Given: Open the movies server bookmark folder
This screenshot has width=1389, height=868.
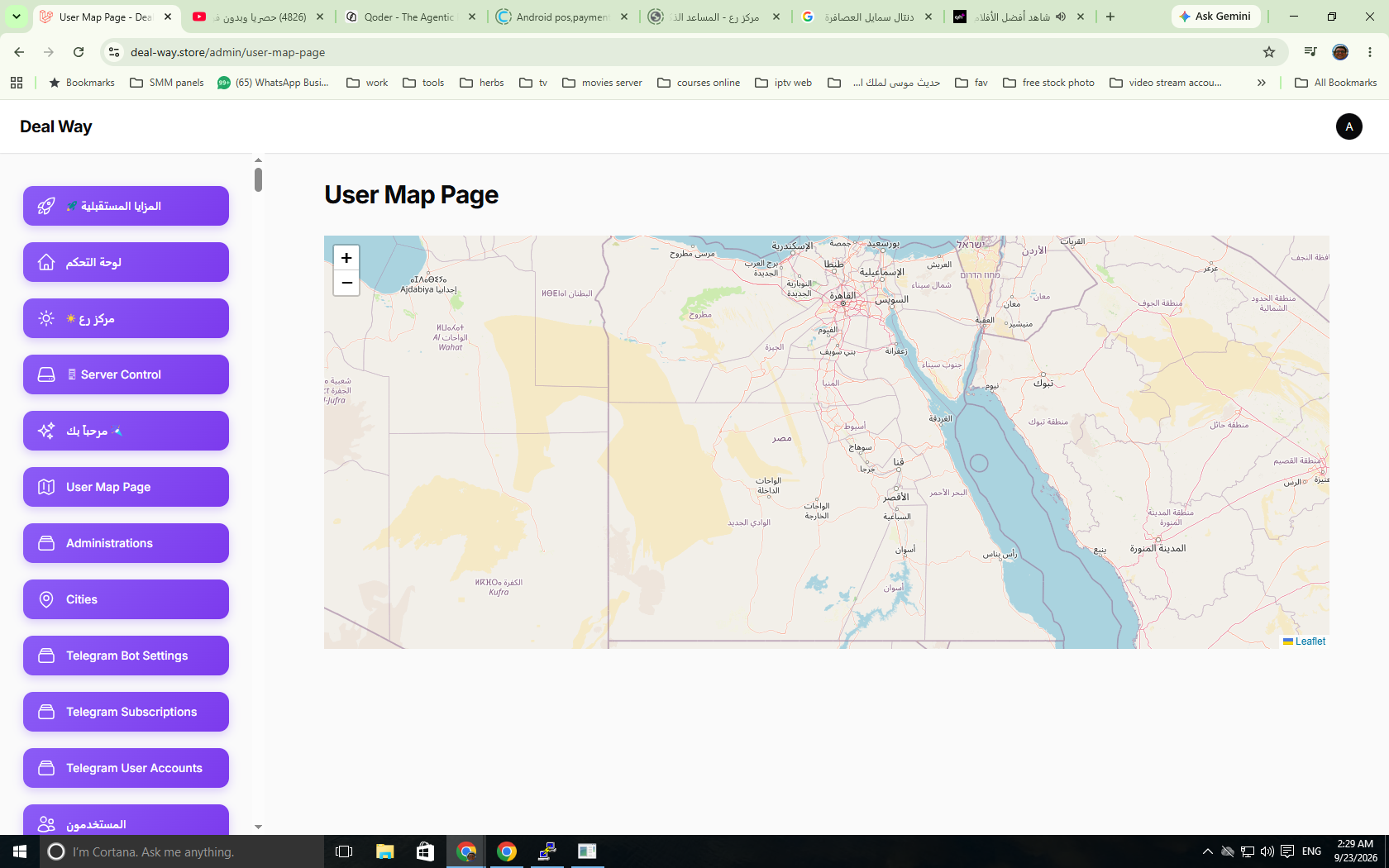Looking at the screenshot, I should pos(602,83).
